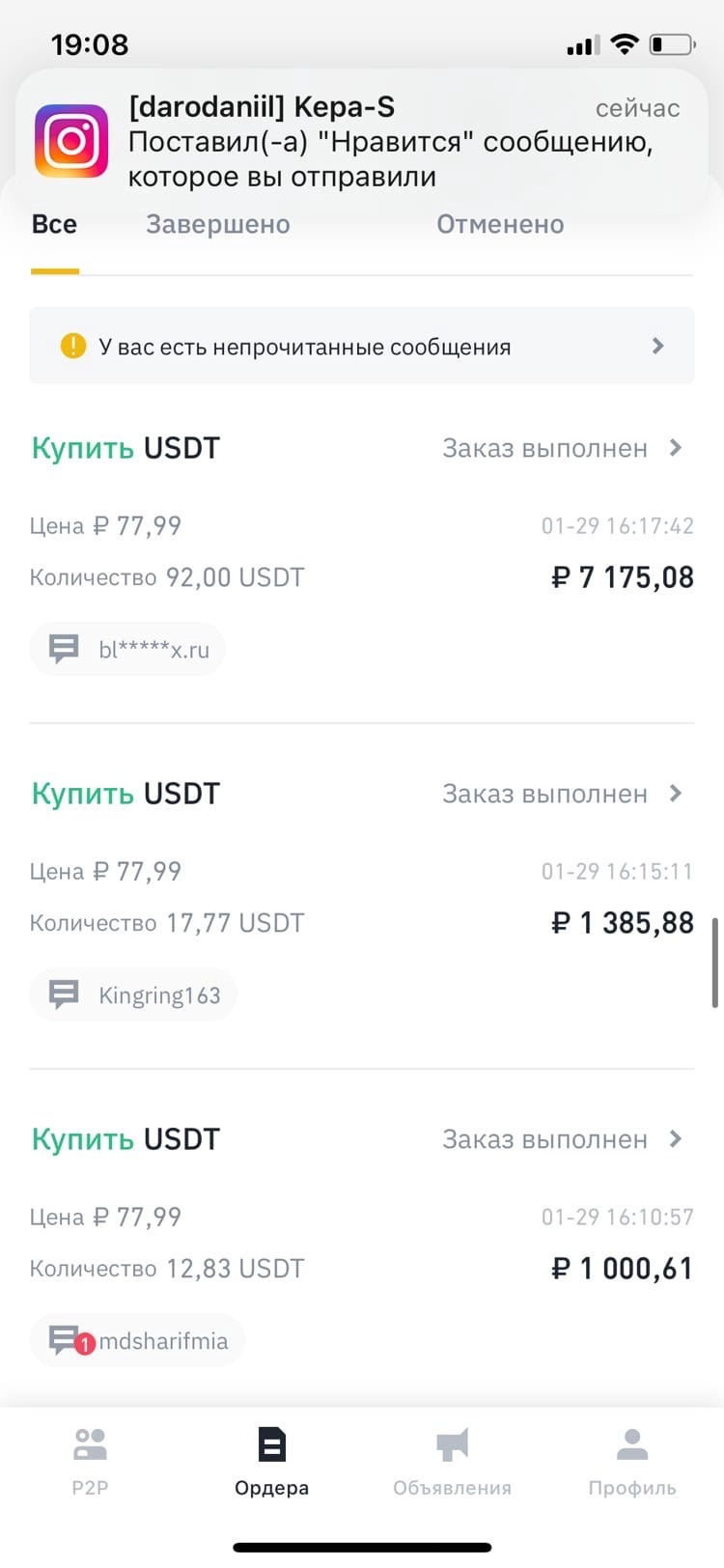Expand the 92,00 USDT order details chevron
The image size is (724, 1568).
pos(676,448)
